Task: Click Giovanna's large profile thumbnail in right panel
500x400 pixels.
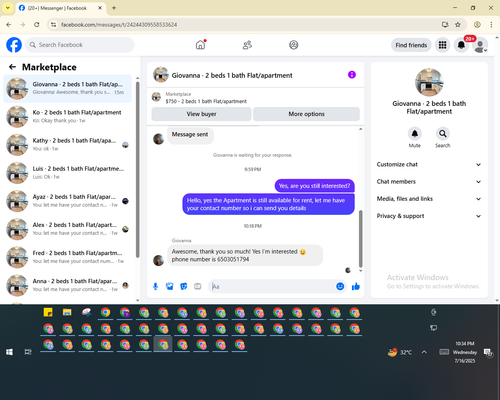Action: click(x=429, y=82)
